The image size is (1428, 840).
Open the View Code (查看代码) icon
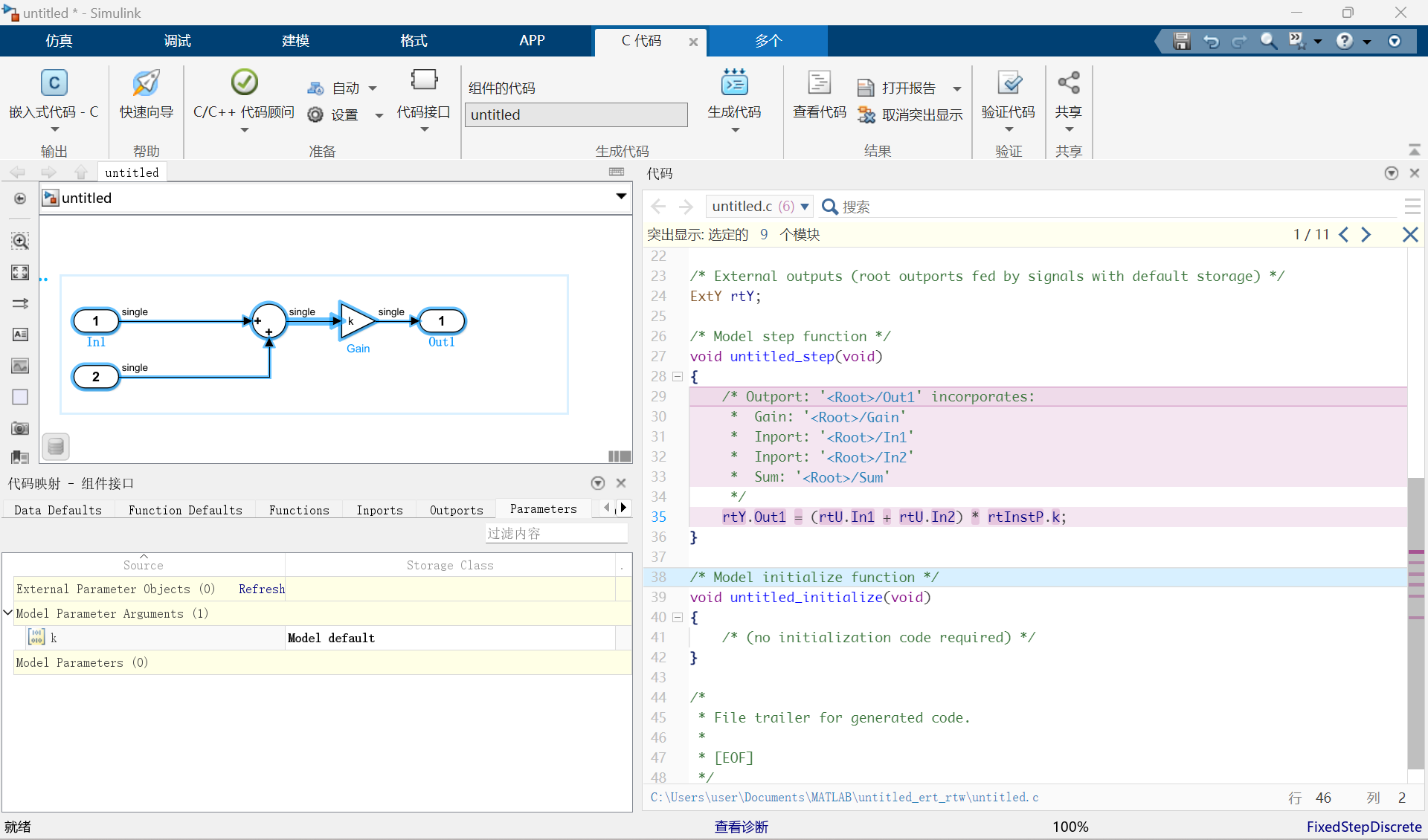point(819,83)
